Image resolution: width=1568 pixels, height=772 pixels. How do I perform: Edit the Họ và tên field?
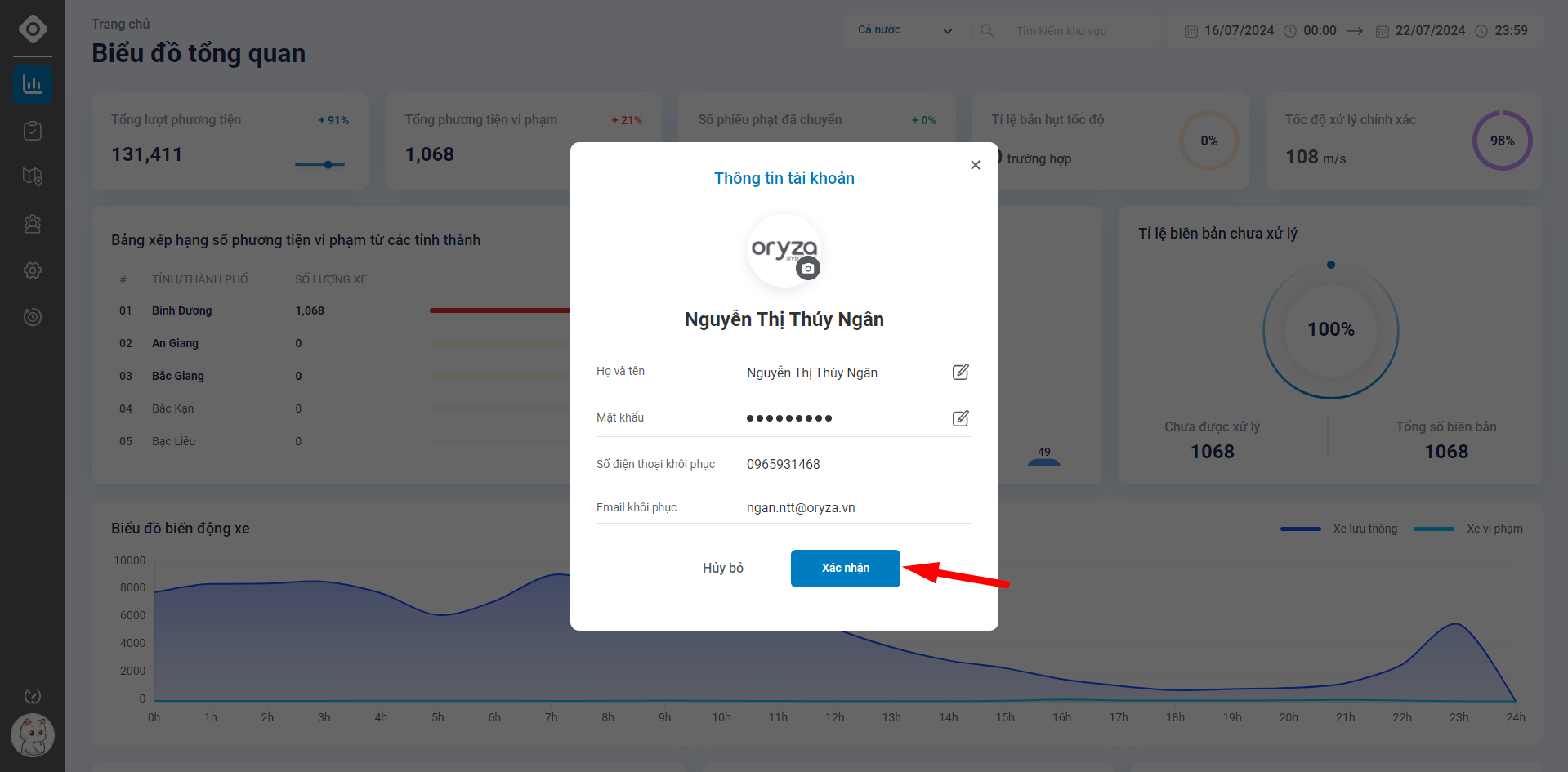960,372
